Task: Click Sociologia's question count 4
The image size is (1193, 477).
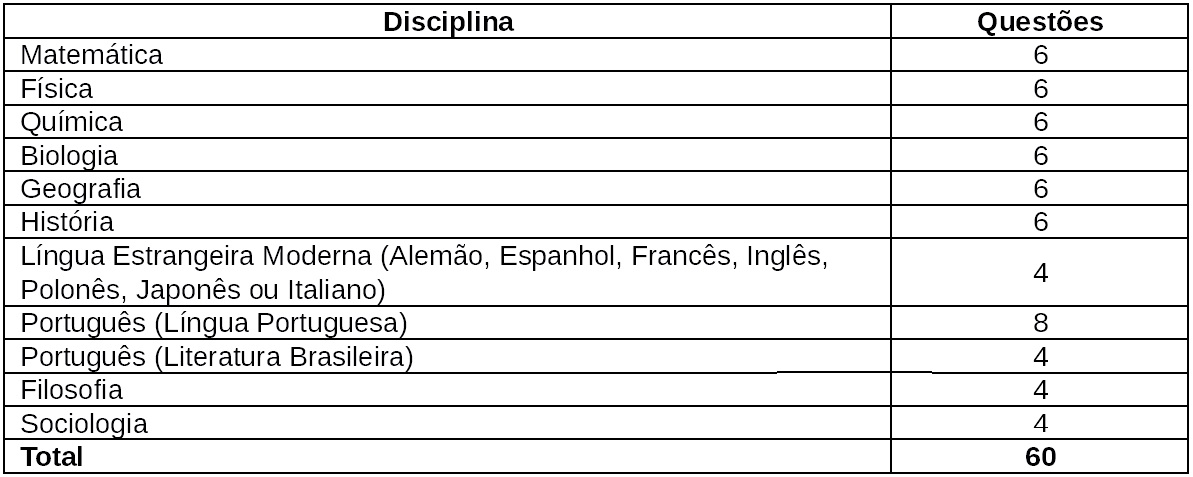Action: click(x=1041, y=423)
